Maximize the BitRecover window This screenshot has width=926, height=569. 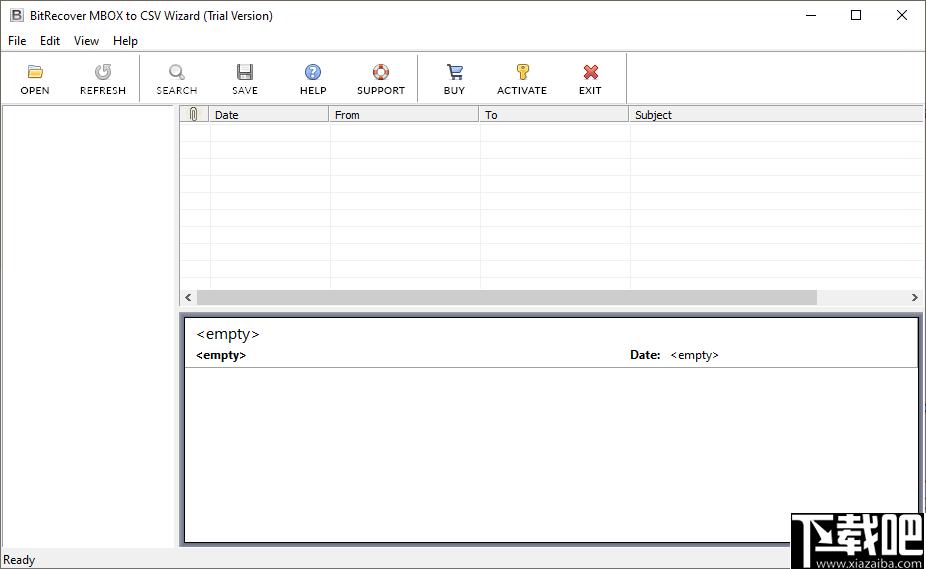click(x=856, y=15)
